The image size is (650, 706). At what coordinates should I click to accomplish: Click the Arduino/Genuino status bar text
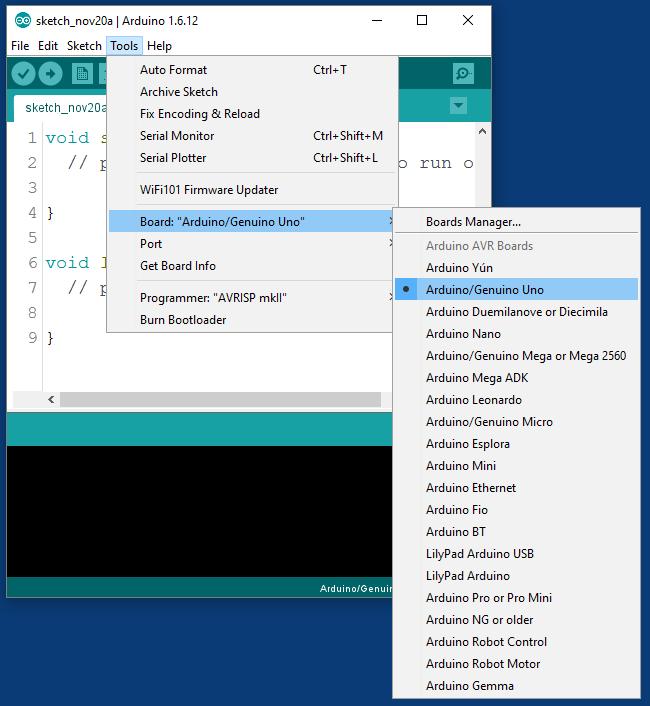point(356,588)
